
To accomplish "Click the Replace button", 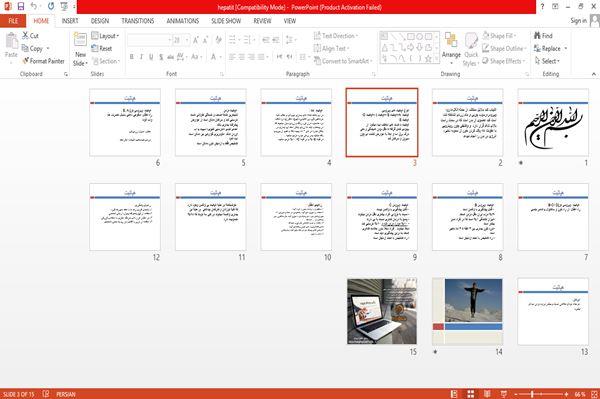I will click(548, 48).
